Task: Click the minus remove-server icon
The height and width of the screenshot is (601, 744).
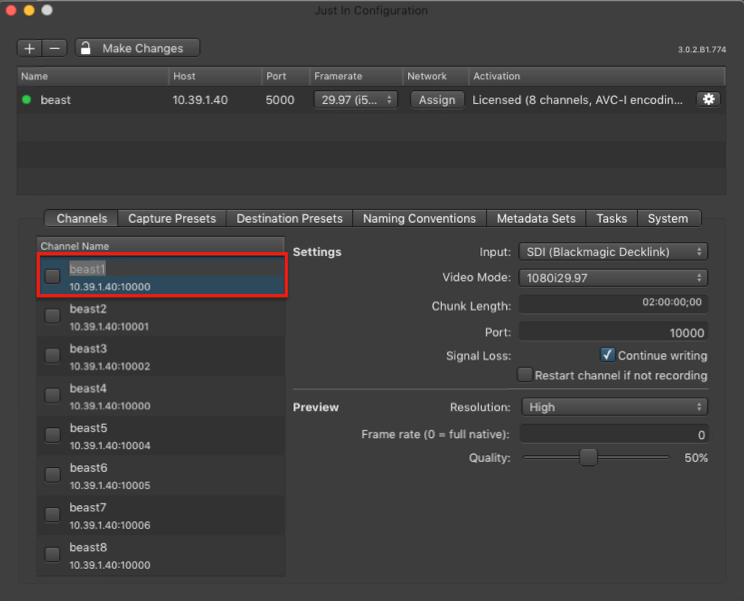Action: coord(55,48)
